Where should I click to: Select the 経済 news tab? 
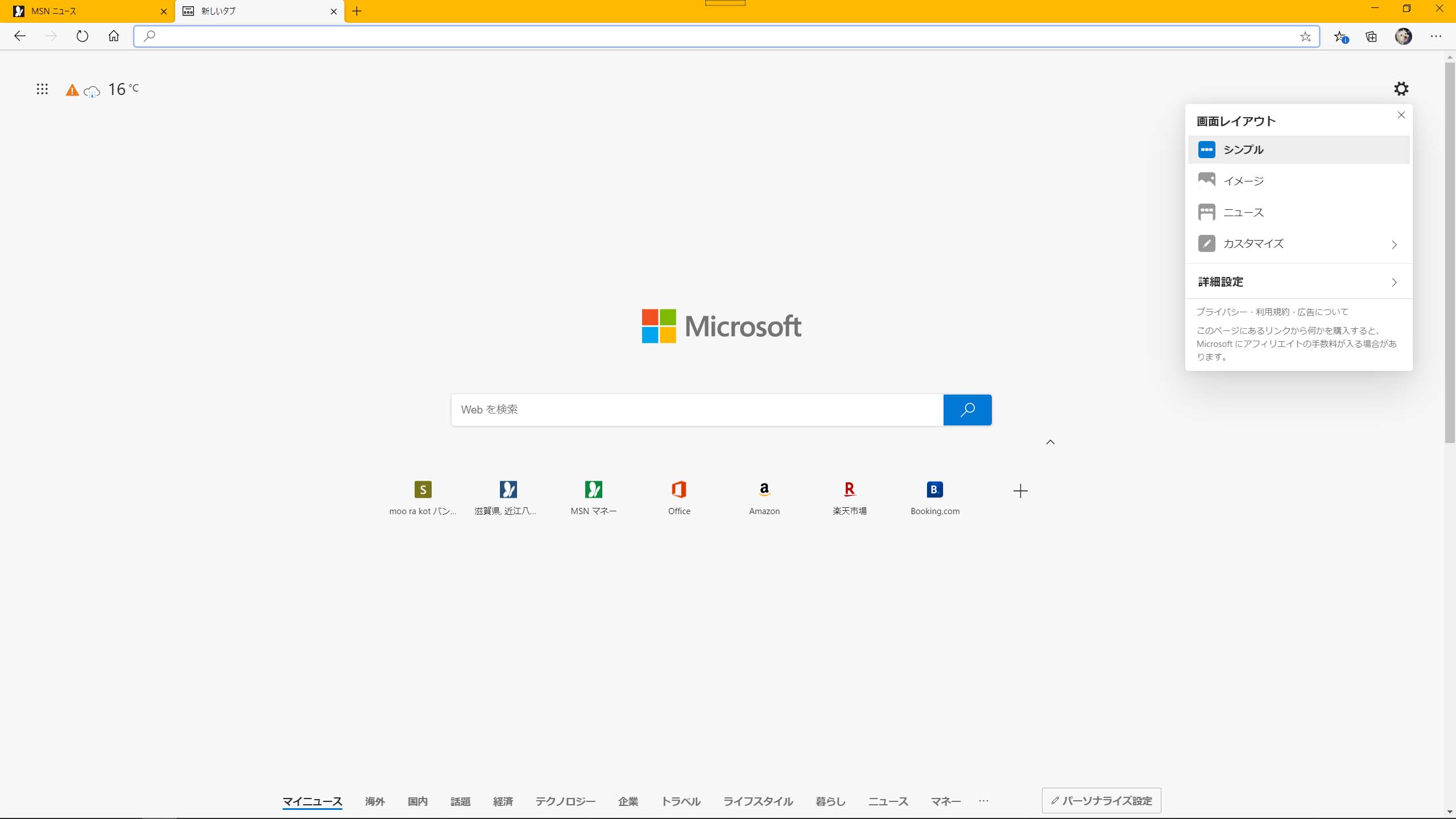coord(503,801)
